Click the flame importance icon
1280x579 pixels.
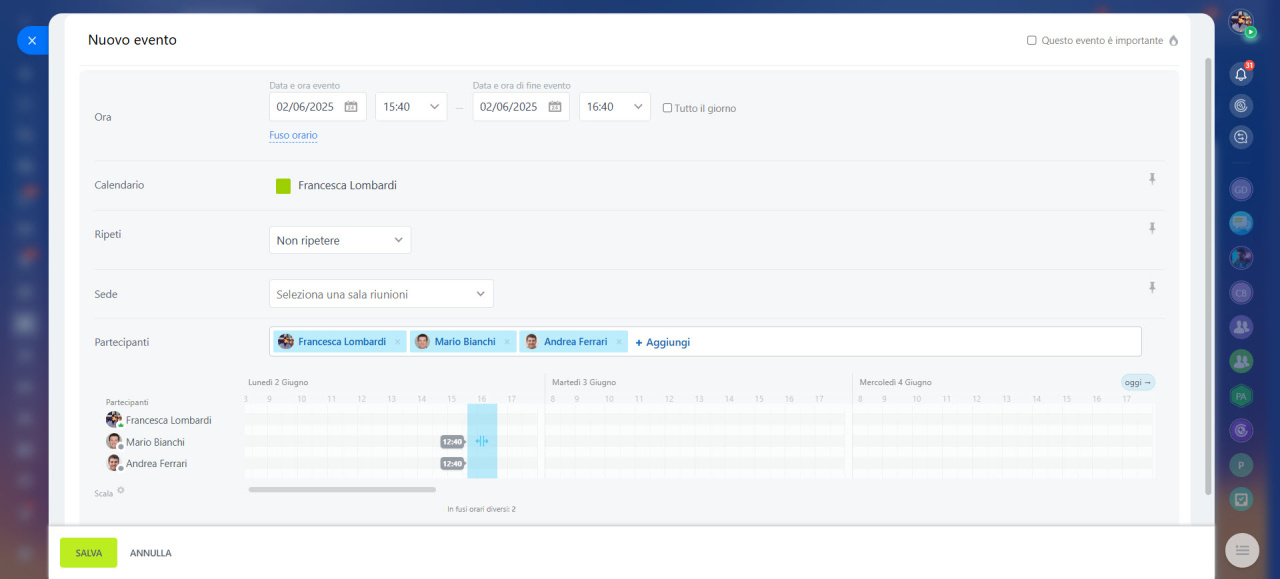[x=1174, y=41]
